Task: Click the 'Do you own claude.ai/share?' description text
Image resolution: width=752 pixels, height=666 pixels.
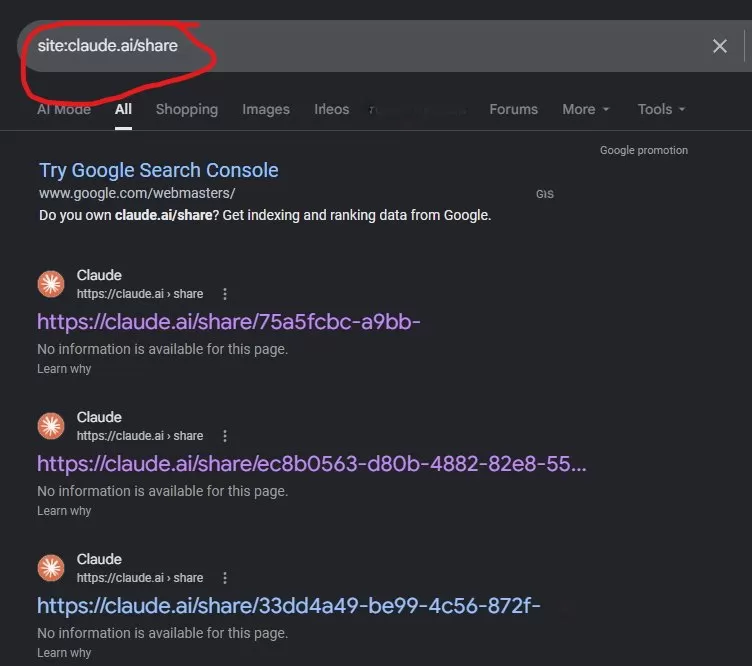Action: click(265, 215)
